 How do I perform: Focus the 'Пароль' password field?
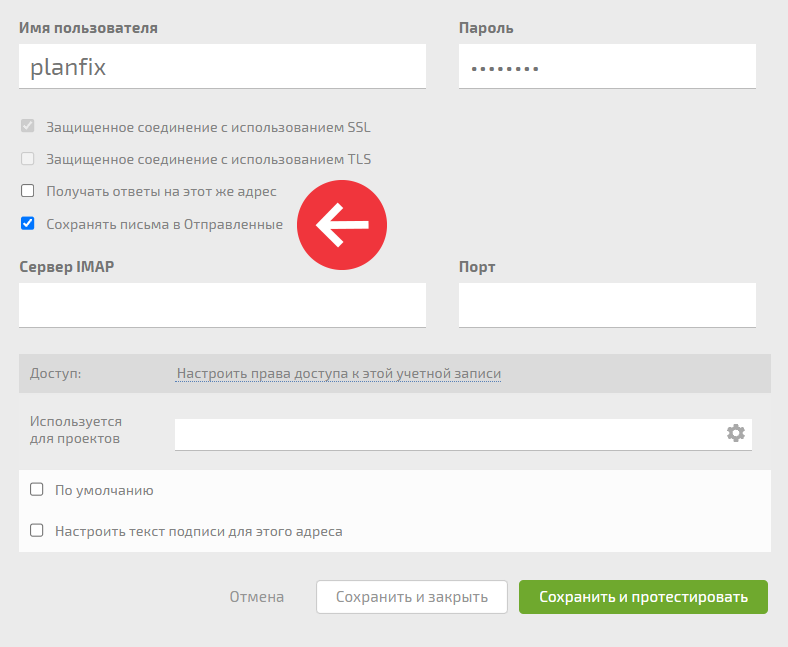point(607,66)
